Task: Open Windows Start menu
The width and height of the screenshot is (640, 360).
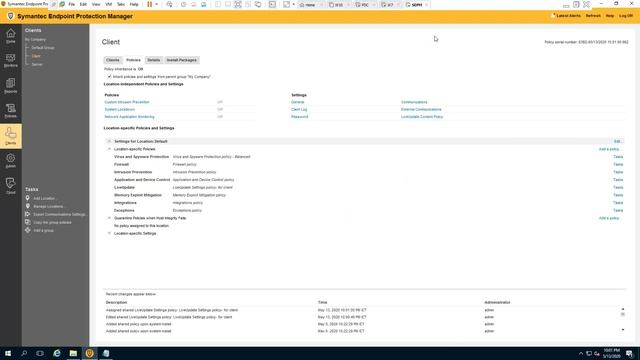Action: click(x=8, y=353)
